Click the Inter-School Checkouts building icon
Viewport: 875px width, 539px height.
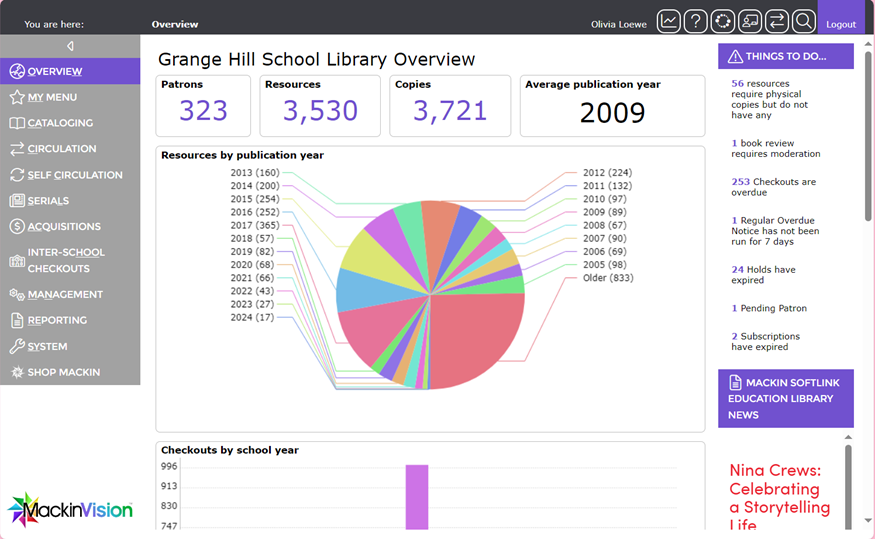[17, 261]
